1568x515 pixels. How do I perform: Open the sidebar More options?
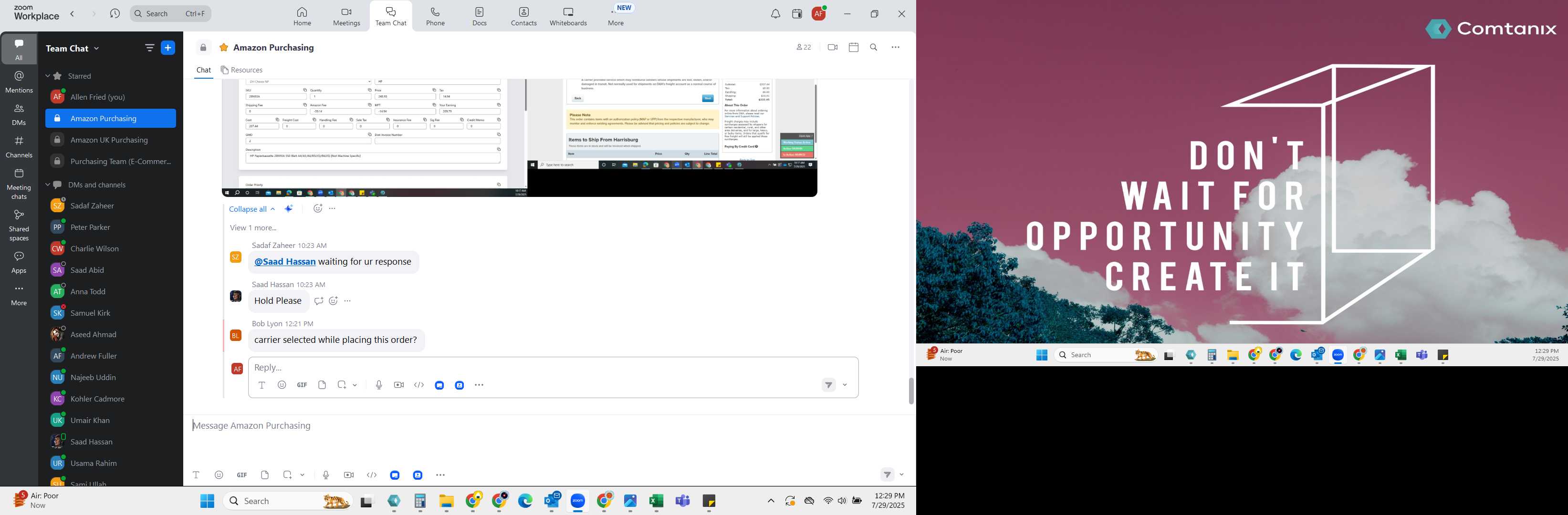click(x=19, y=295)
